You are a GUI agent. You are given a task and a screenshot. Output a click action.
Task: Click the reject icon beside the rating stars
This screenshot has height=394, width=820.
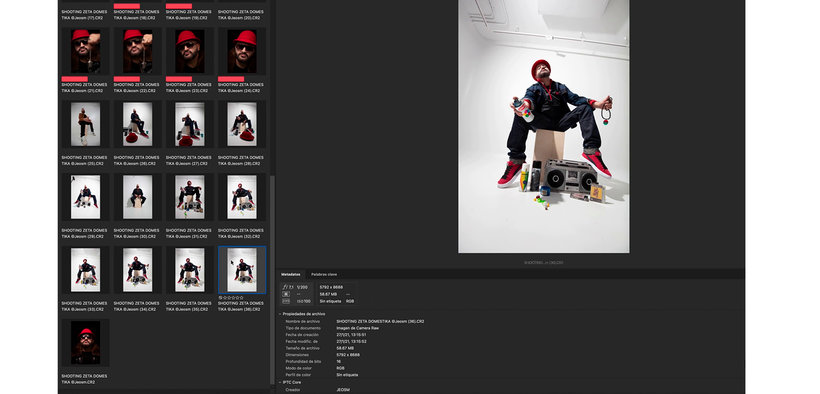pyautogui.click(x=220, y=297)
